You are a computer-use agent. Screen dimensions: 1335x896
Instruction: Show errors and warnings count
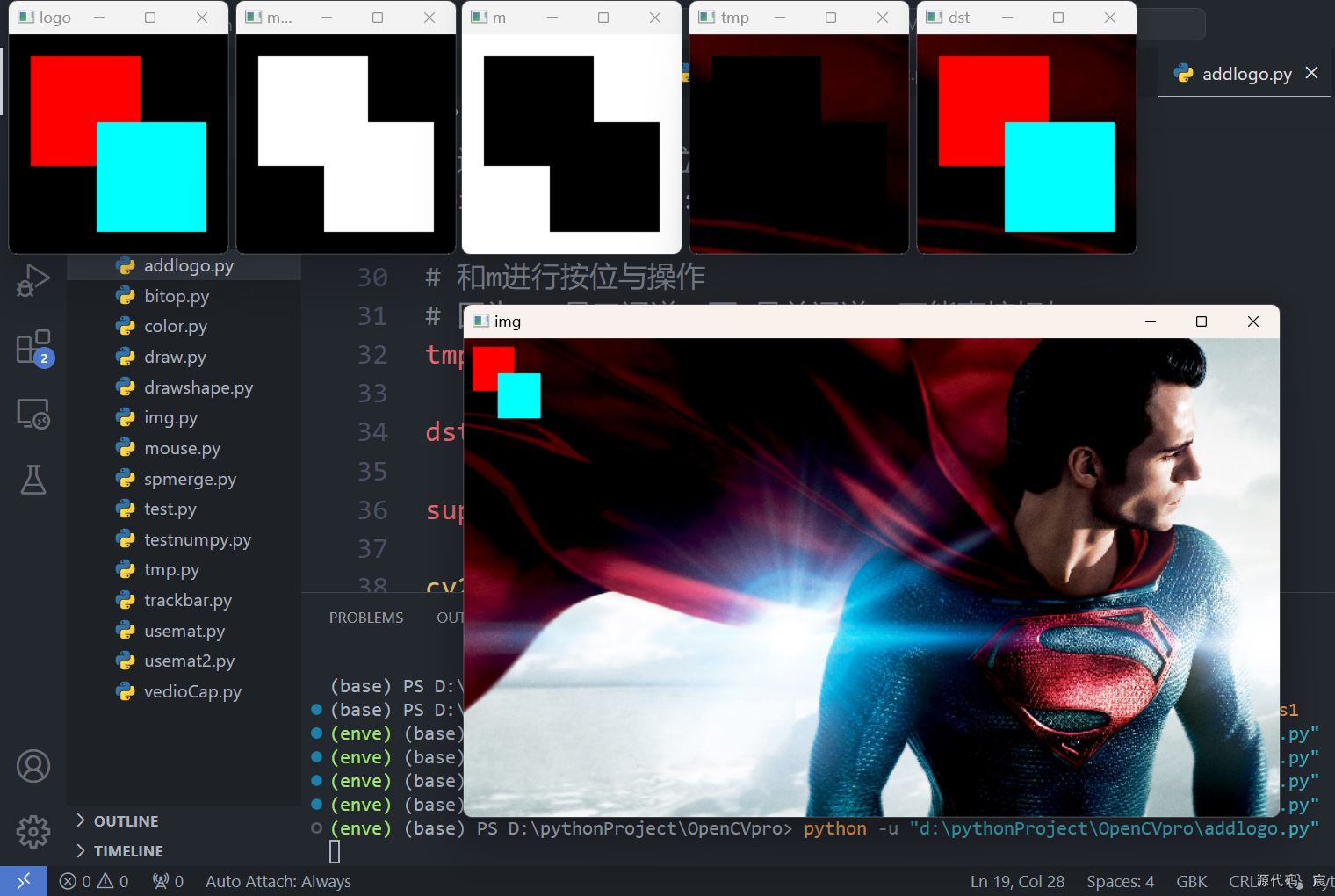click(94, 881)
